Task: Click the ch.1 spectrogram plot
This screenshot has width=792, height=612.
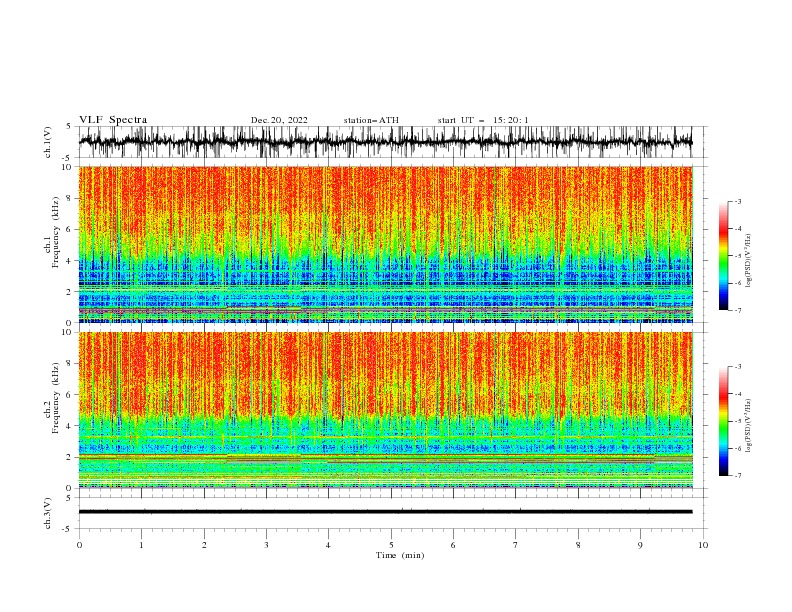Action: [385, 244]
